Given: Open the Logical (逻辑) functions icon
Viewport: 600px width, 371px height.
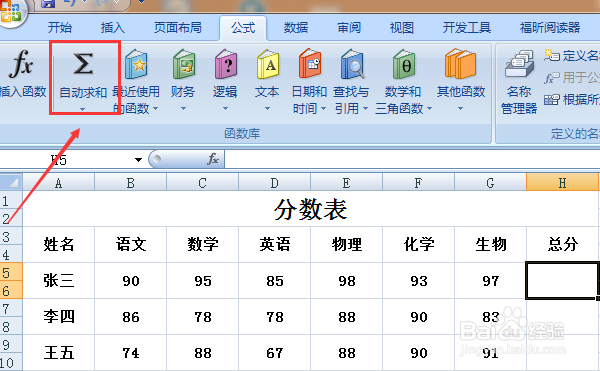Looking at the screenshot, I should pos(225,63).
